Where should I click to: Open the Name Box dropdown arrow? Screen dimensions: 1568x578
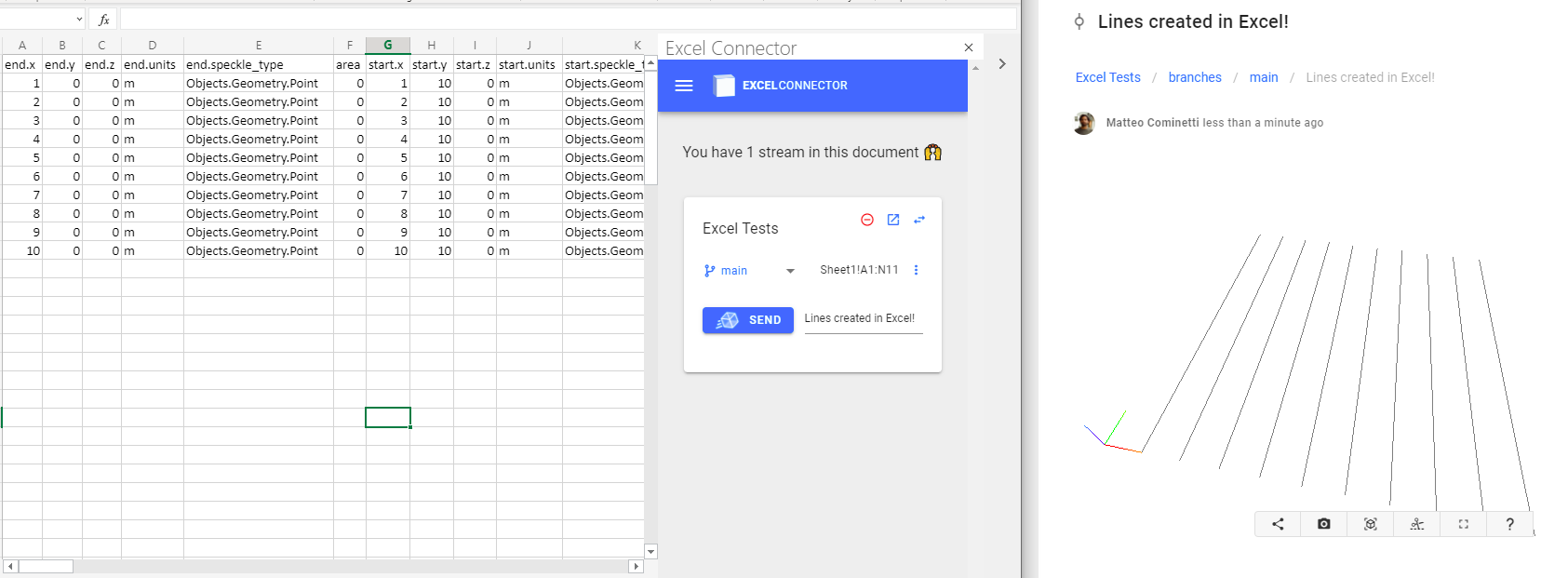(78, 20)
